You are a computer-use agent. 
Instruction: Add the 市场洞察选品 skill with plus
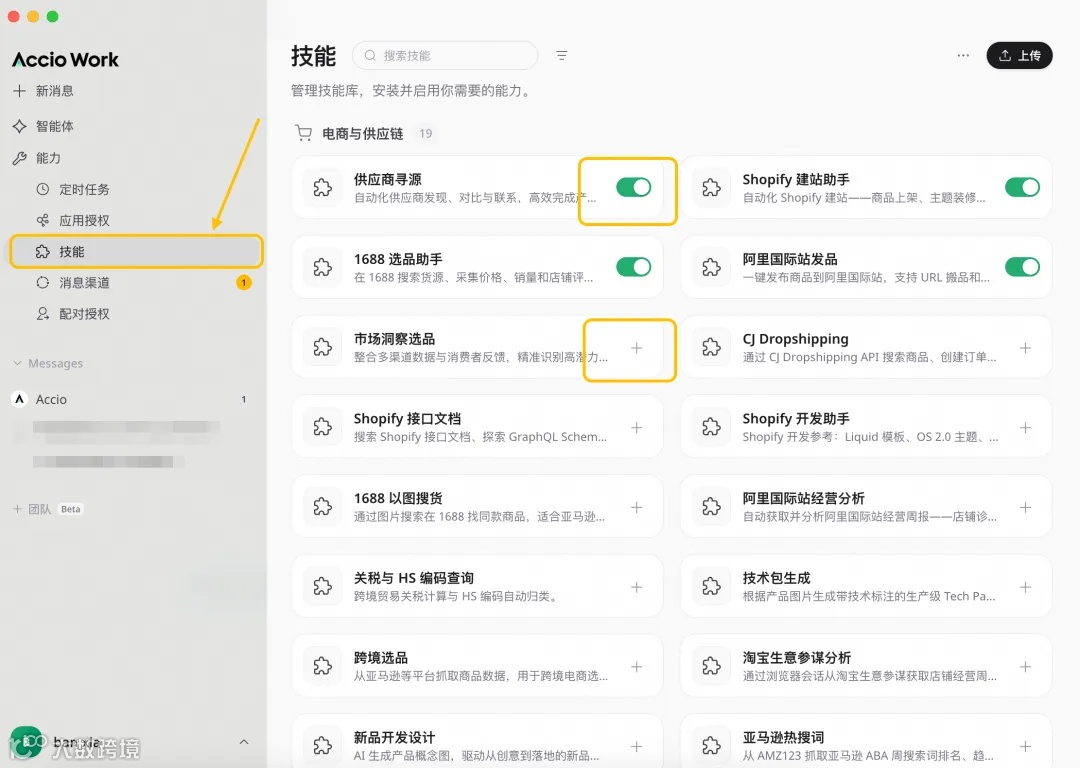[636, 348]
